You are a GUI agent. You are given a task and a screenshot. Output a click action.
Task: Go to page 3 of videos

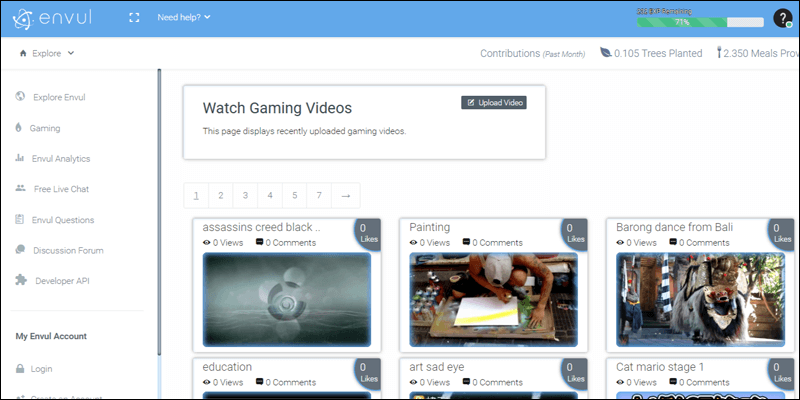245,195
